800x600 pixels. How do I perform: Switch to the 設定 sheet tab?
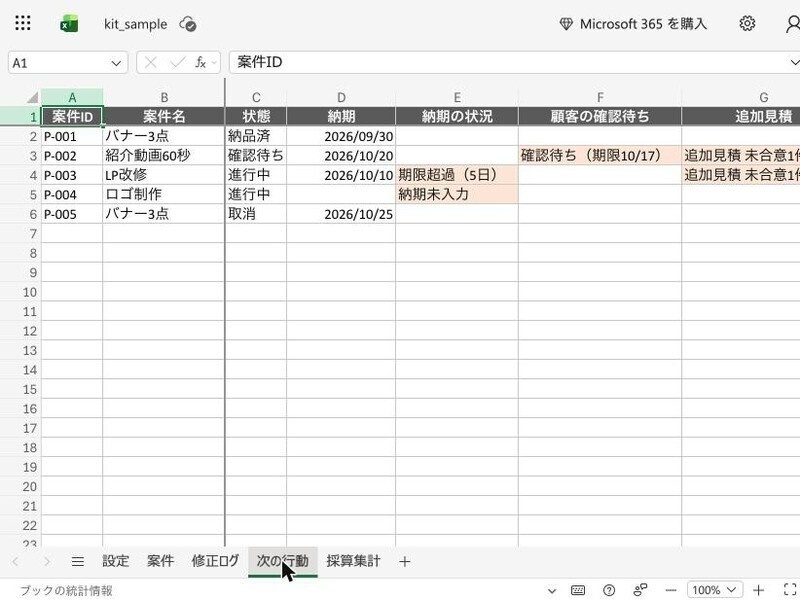click(x=115, y=561)
